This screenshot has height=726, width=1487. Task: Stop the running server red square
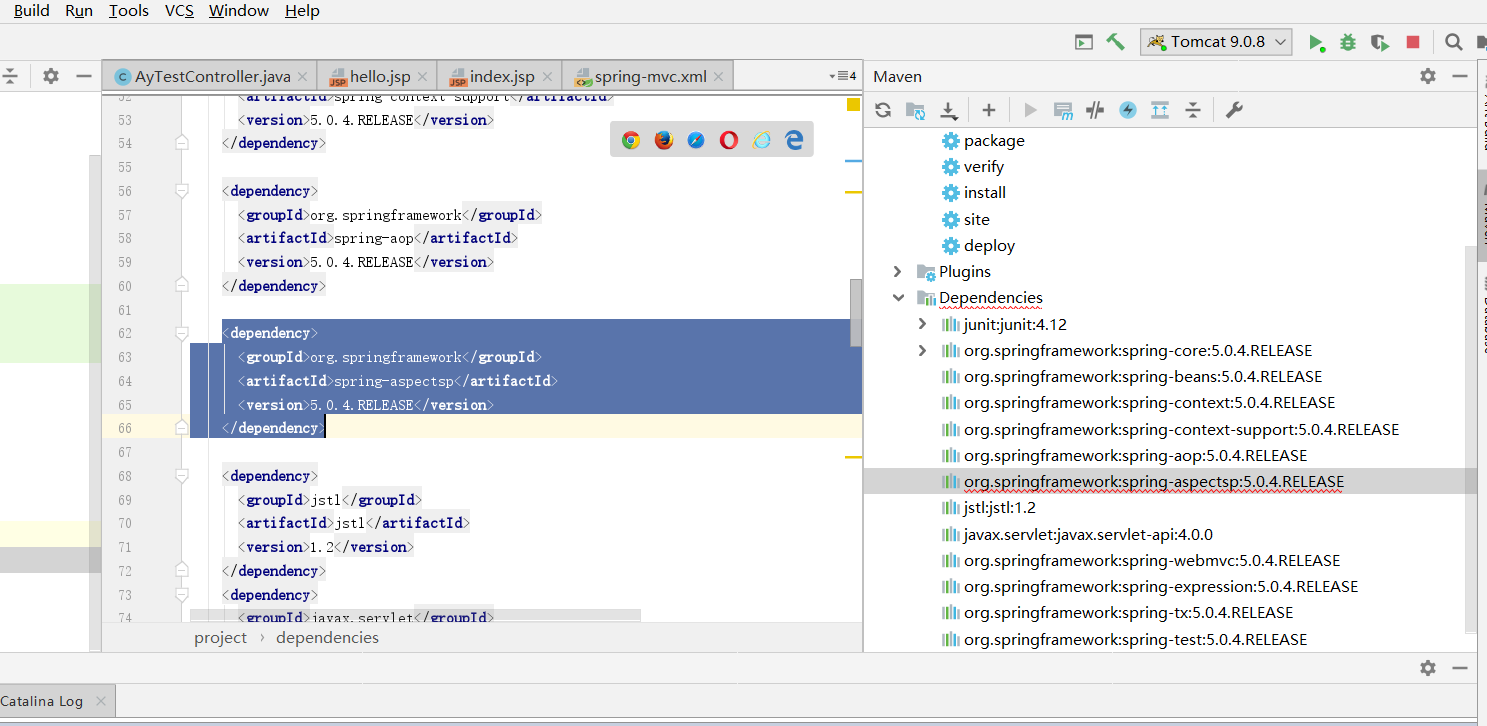[x=1413, y=42]
